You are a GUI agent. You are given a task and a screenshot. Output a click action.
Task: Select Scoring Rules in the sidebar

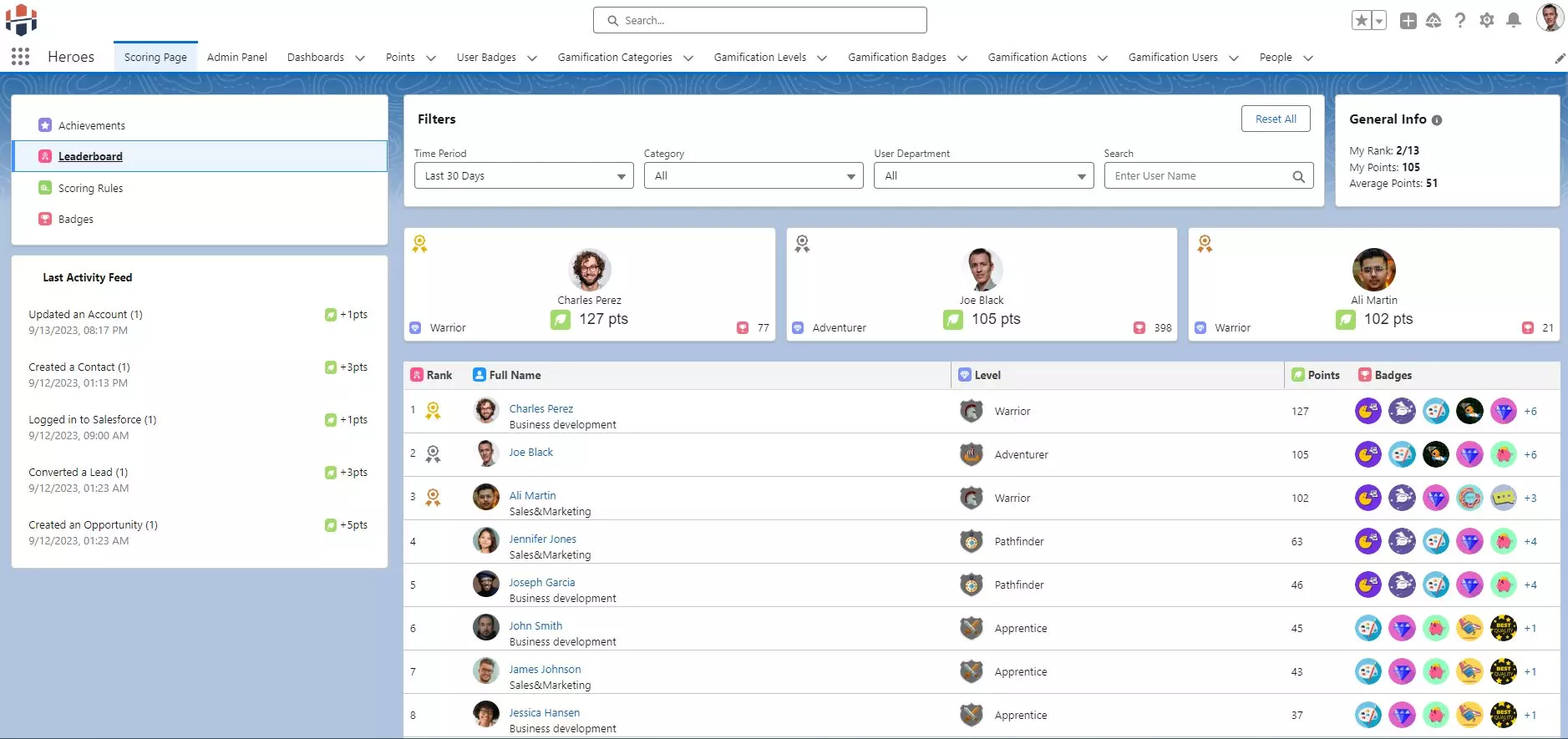pyautogui.click(x=90, y=188)
